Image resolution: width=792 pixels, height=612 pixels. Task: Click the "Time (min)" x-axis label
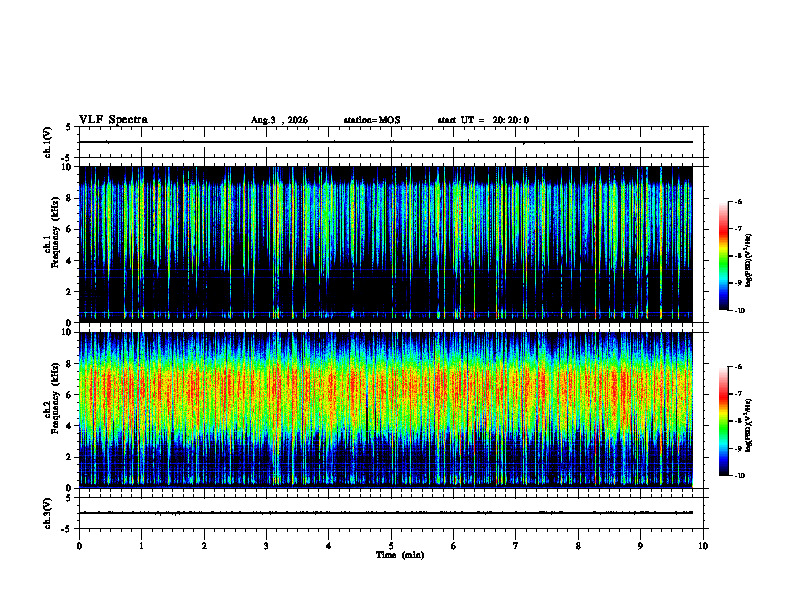click(400, 555)
